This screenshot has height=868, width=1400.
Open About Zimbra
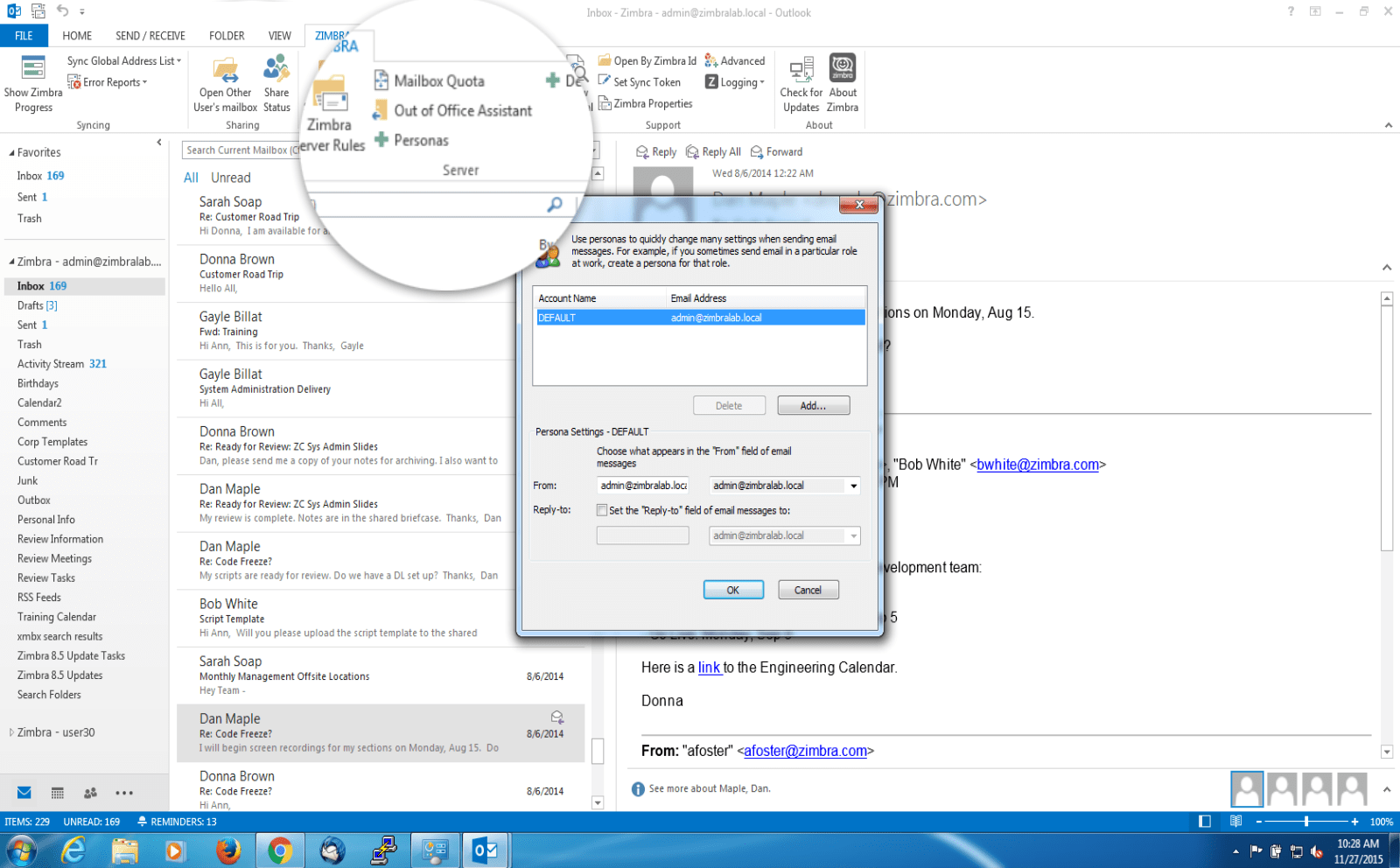[x=843, y=84]
